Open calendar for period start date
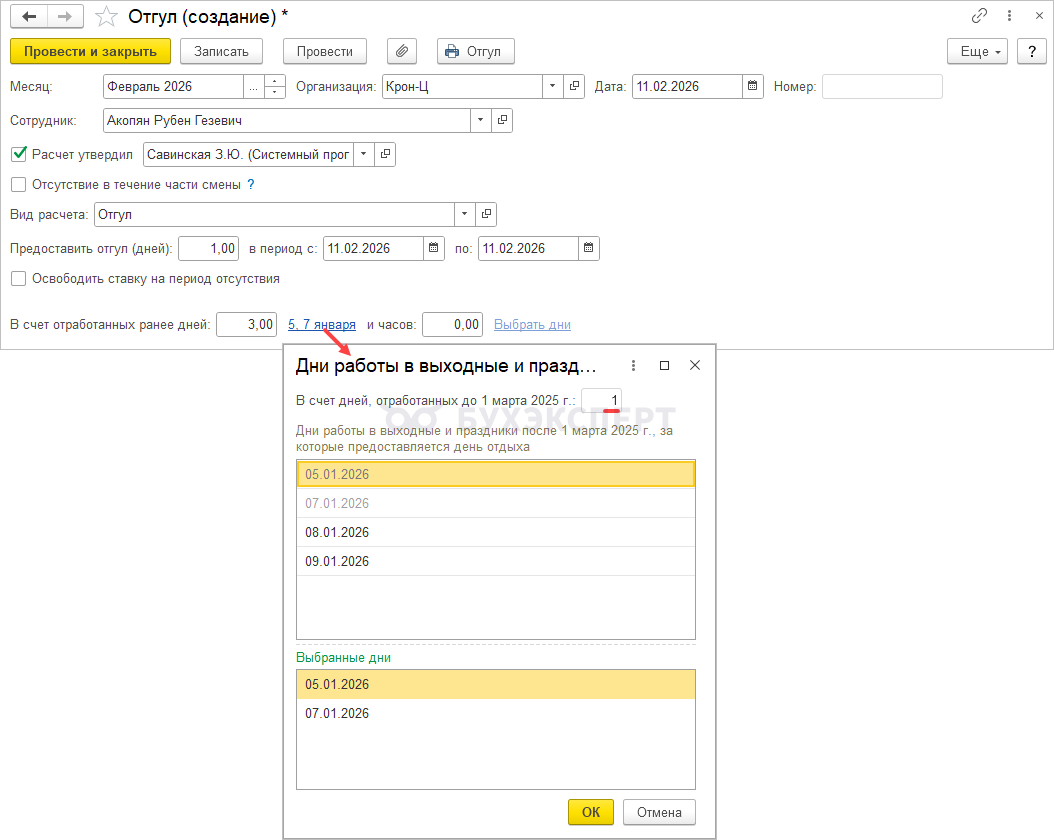The width and height of the screenshot is (1054, 840). (434, 248)
